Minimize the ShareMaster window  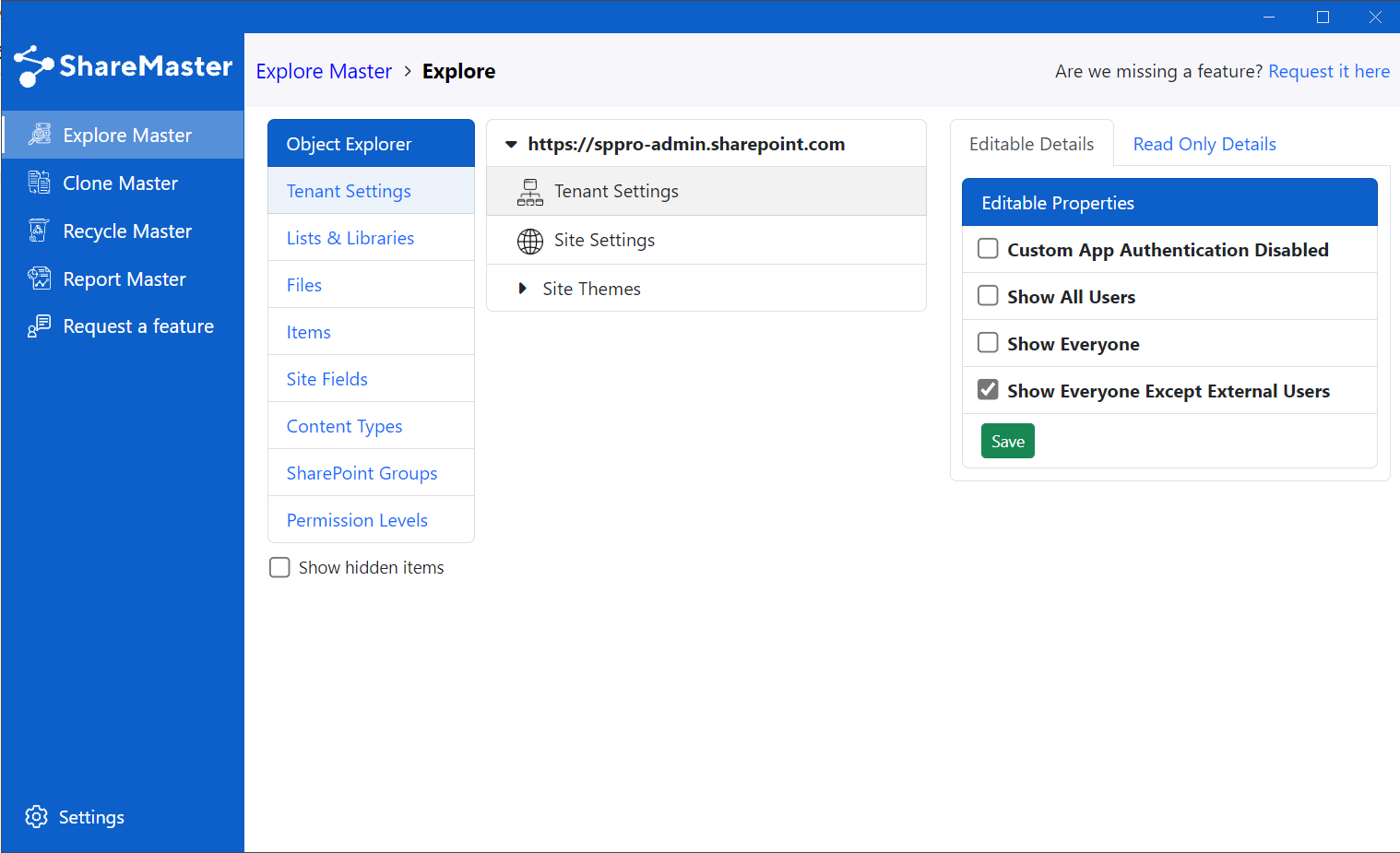point(1269,17)
